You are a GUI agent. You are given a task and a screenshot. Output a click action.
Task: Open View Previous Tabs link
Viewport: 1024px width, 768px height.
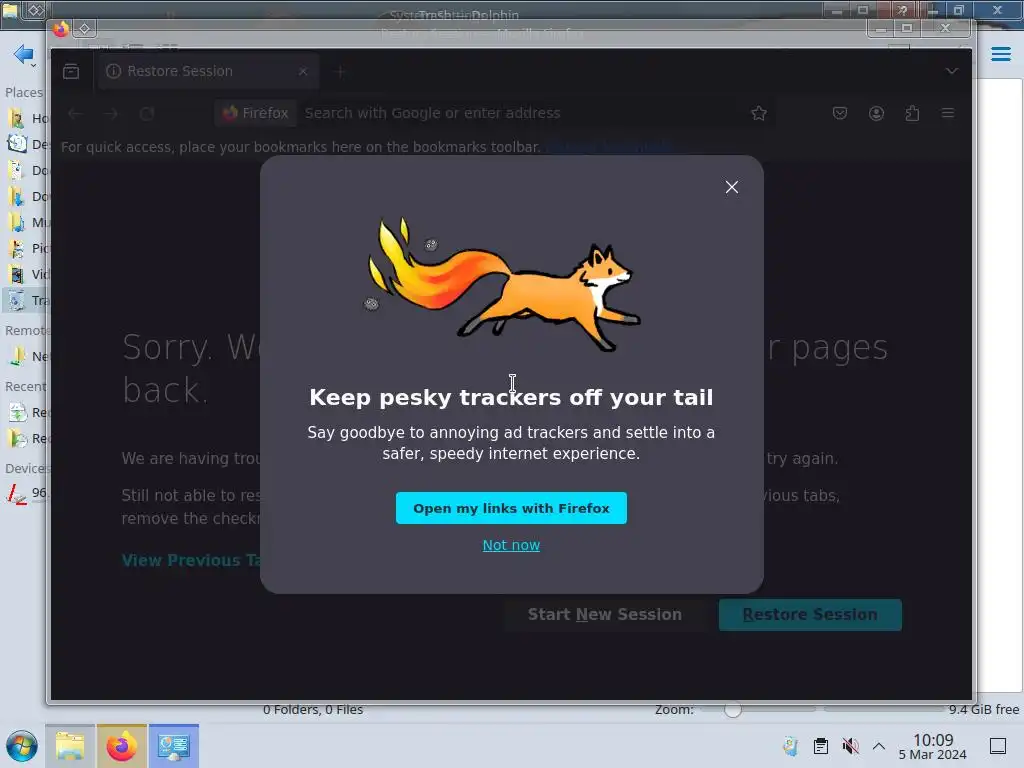point(191,560)
